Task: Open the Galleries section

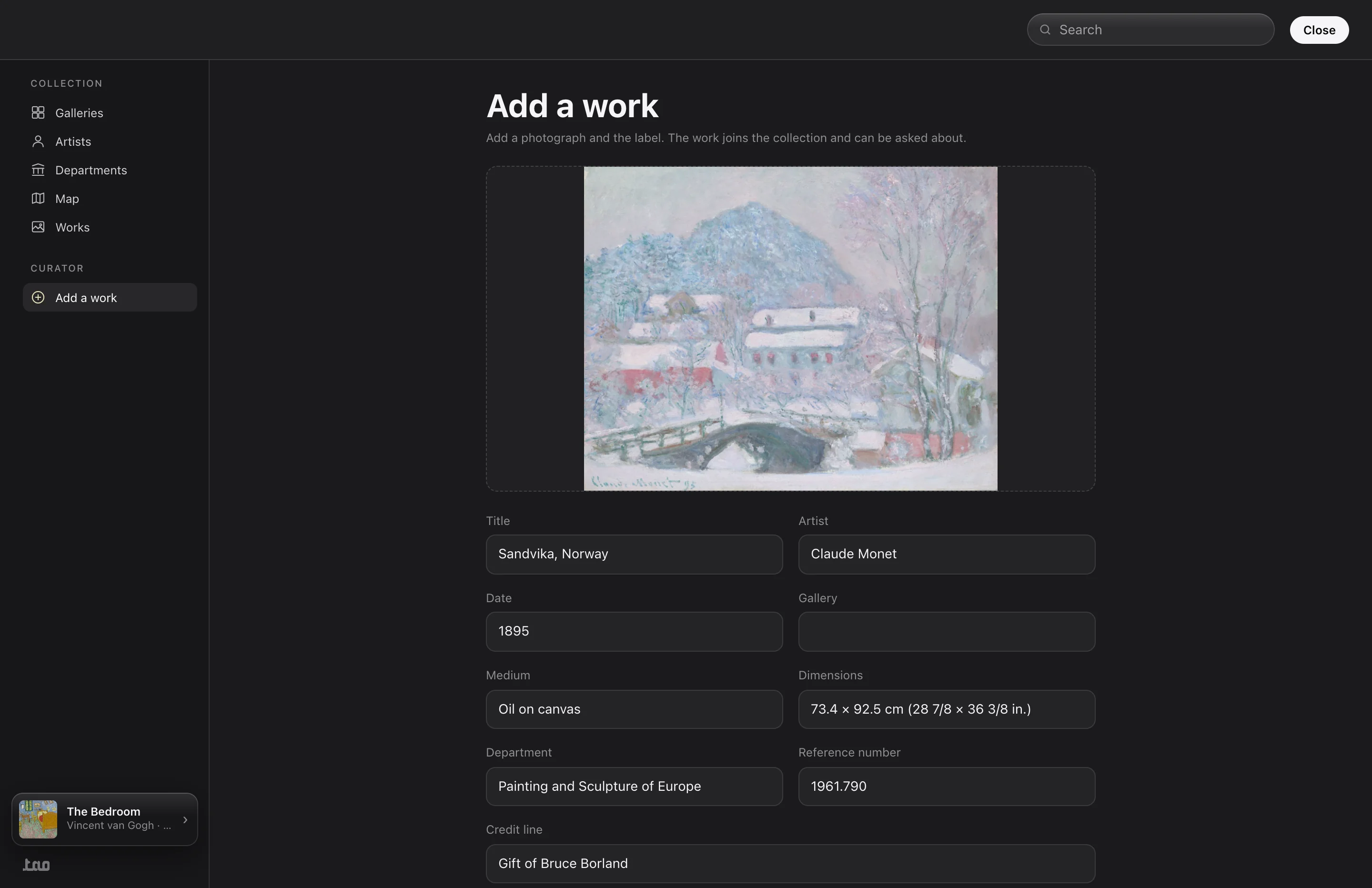Action: coord(110,112)
